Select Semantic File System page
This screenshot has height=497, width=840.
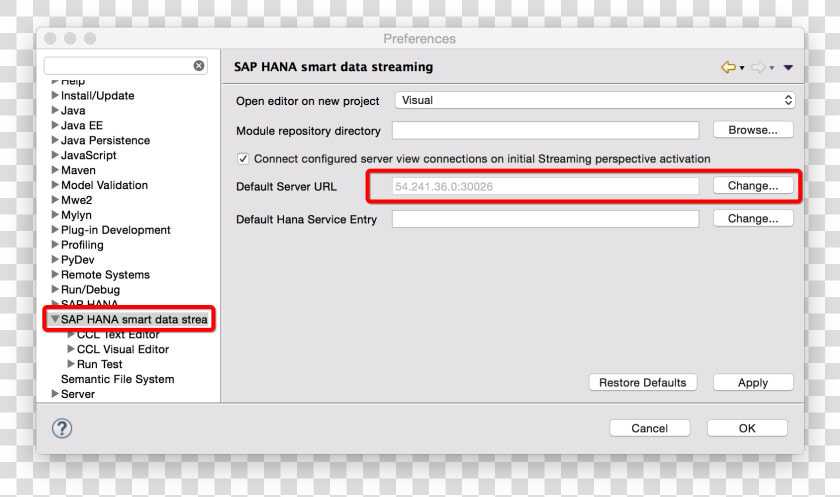(117, 379)
